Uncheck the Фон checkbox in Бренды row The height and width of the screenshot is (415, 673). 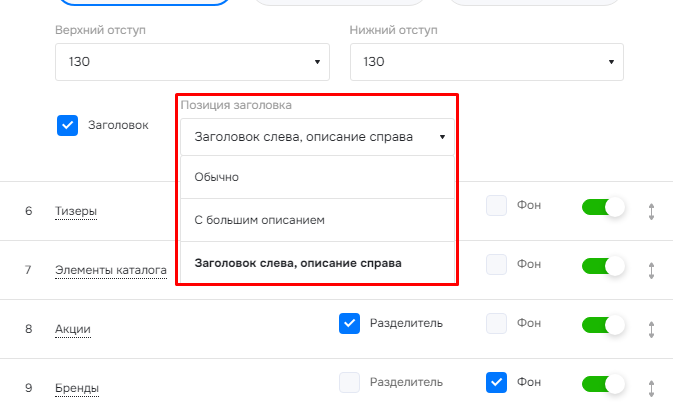[496, 382]
